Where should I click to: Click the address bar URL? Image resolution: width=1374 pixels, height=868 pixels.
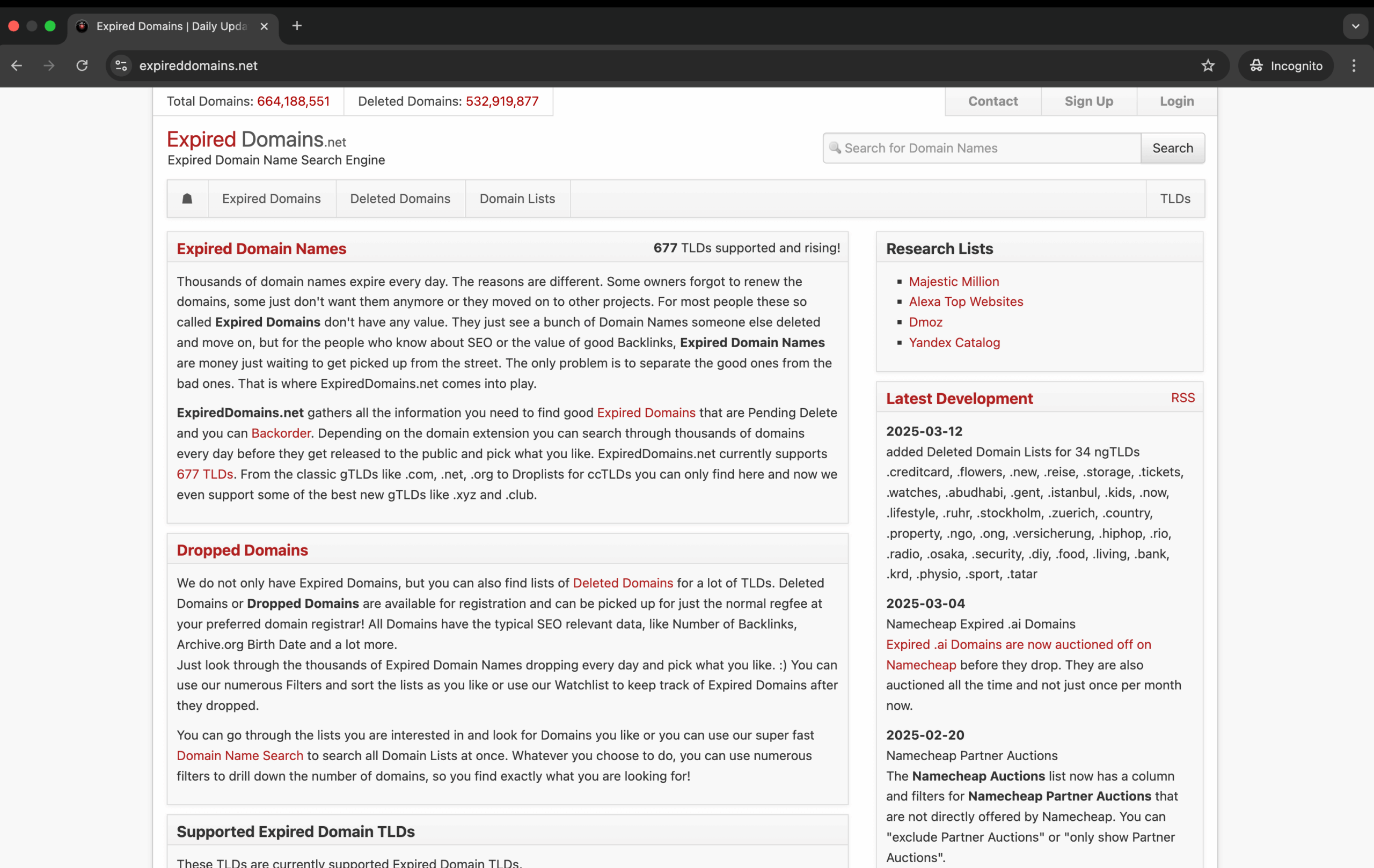198,65
